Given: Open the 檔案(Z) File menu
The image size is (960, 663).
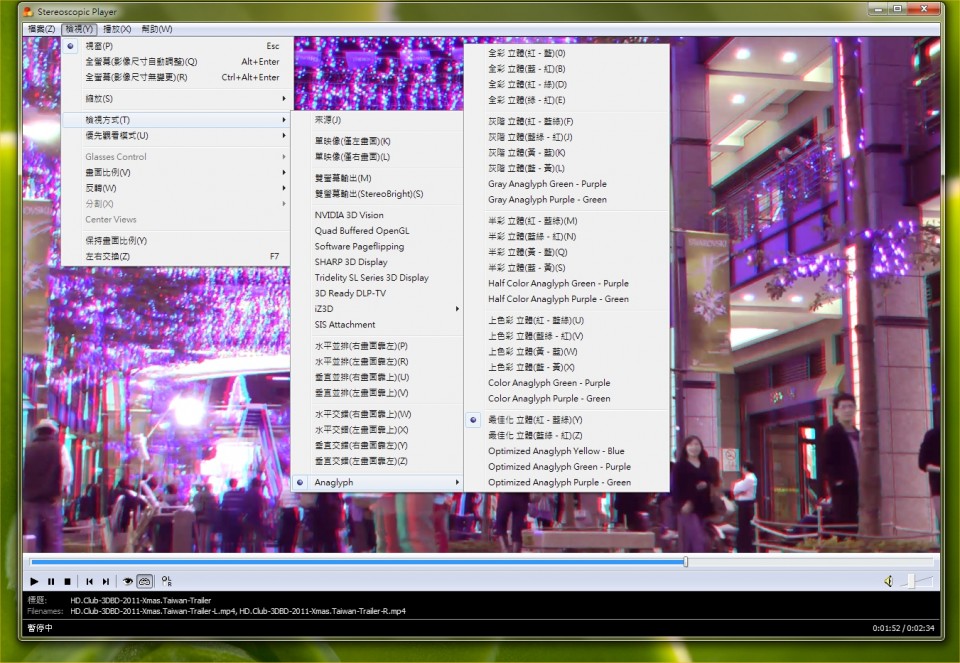Looking at the screenshot, I should click(x=42, y=29).
